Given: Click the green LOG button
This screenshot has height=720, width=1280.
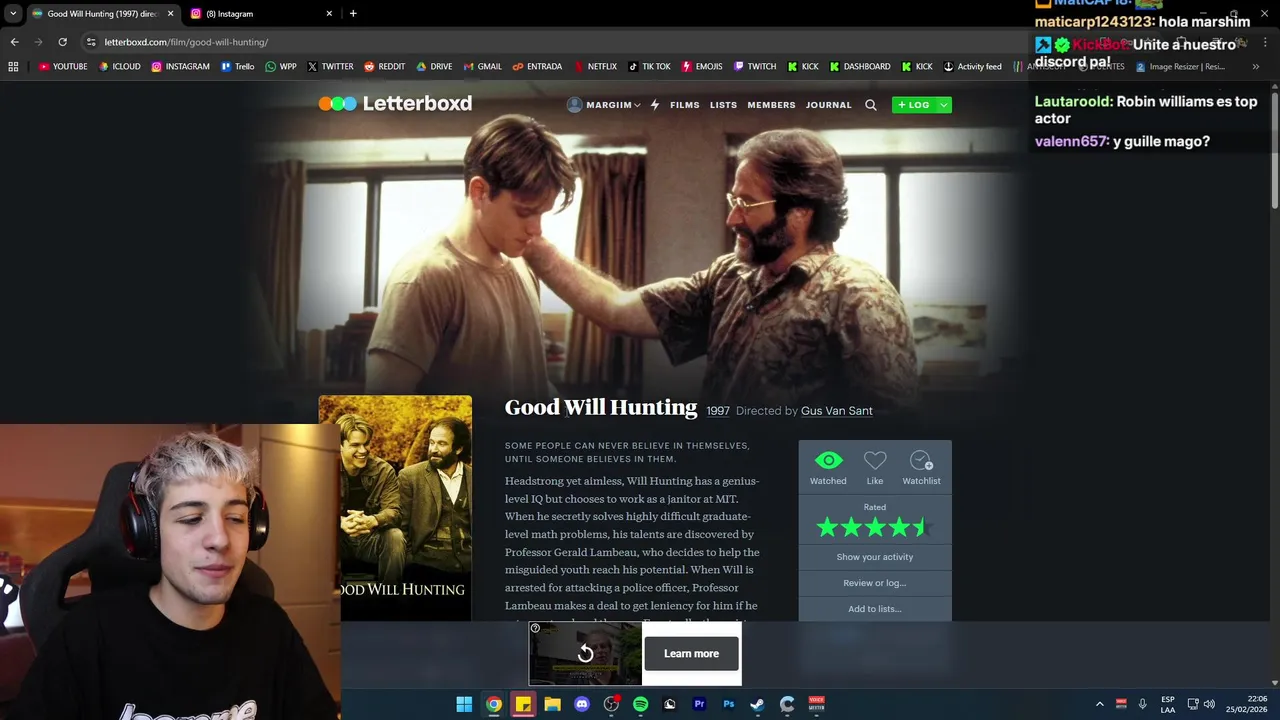Looking at the screenshot, I should point(913,105).
